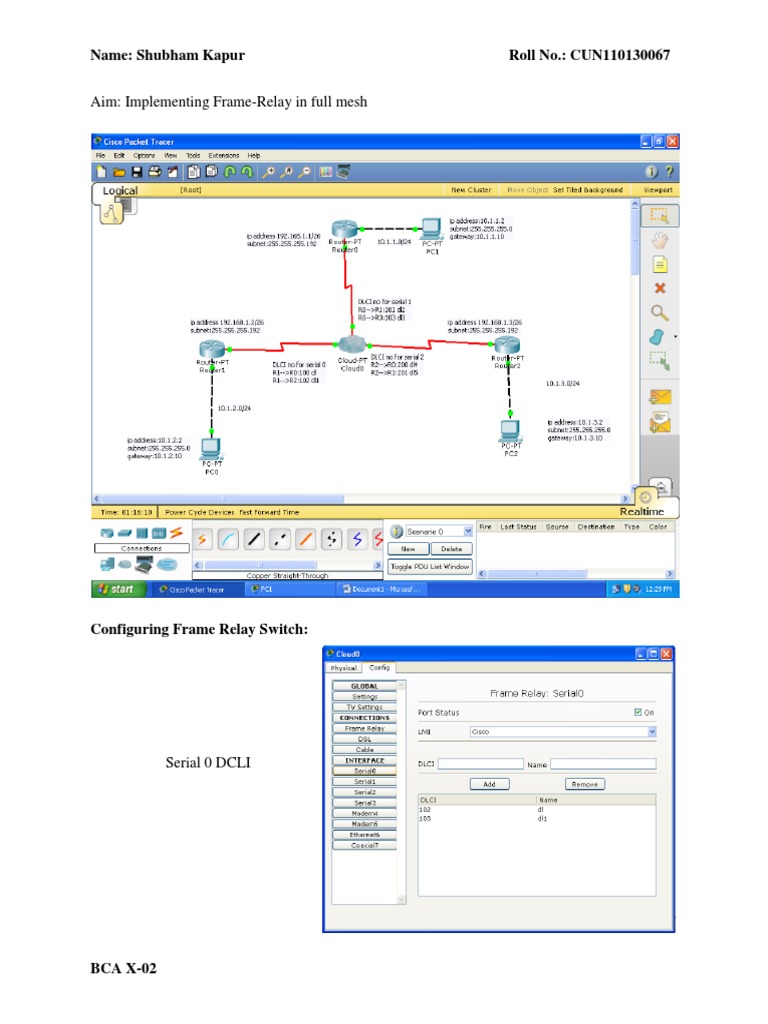Image resolution: width=768 pixels, height=1024 pixels.
Task: Click the New file icon in Packet Tracer toolbar
Action: [101, 172]
